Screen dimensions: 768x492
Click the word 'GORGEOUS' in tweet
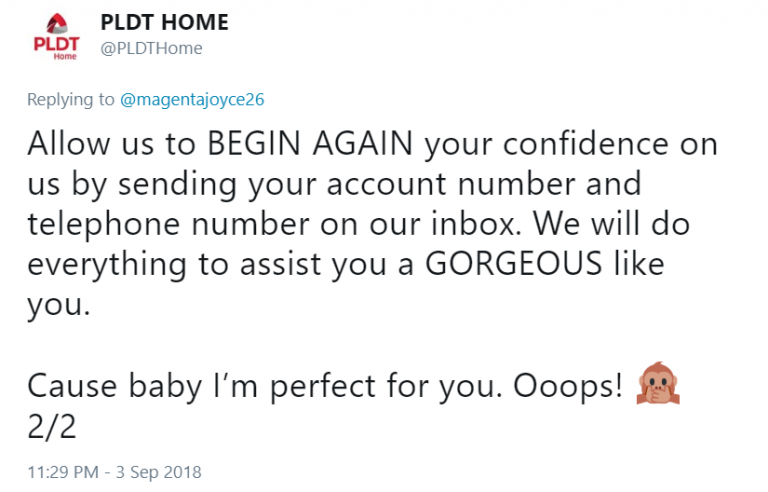tap(513, 264)
